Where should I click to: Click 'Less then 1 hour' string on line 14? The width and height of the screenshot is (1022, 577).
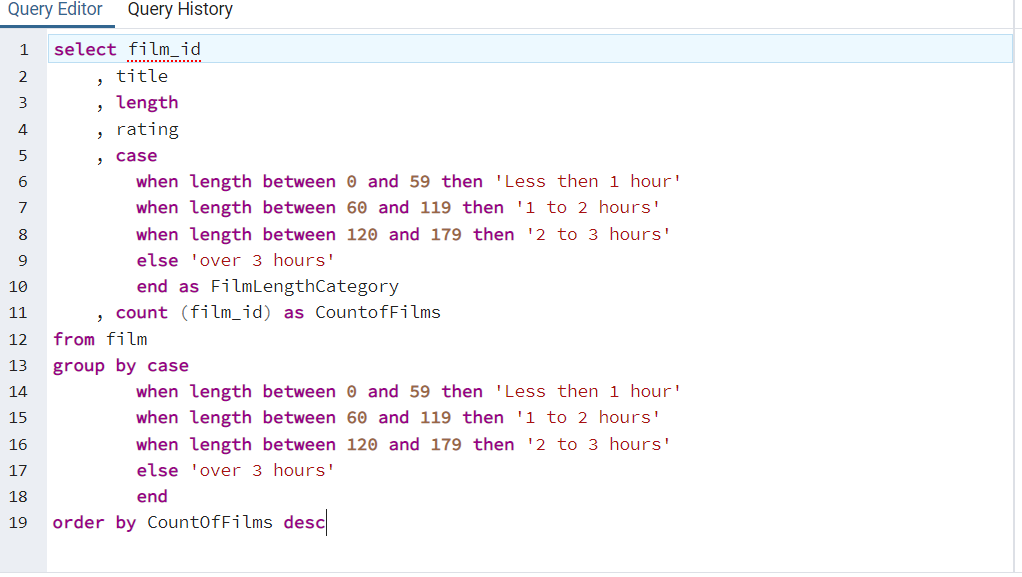(x=588, y=391)
